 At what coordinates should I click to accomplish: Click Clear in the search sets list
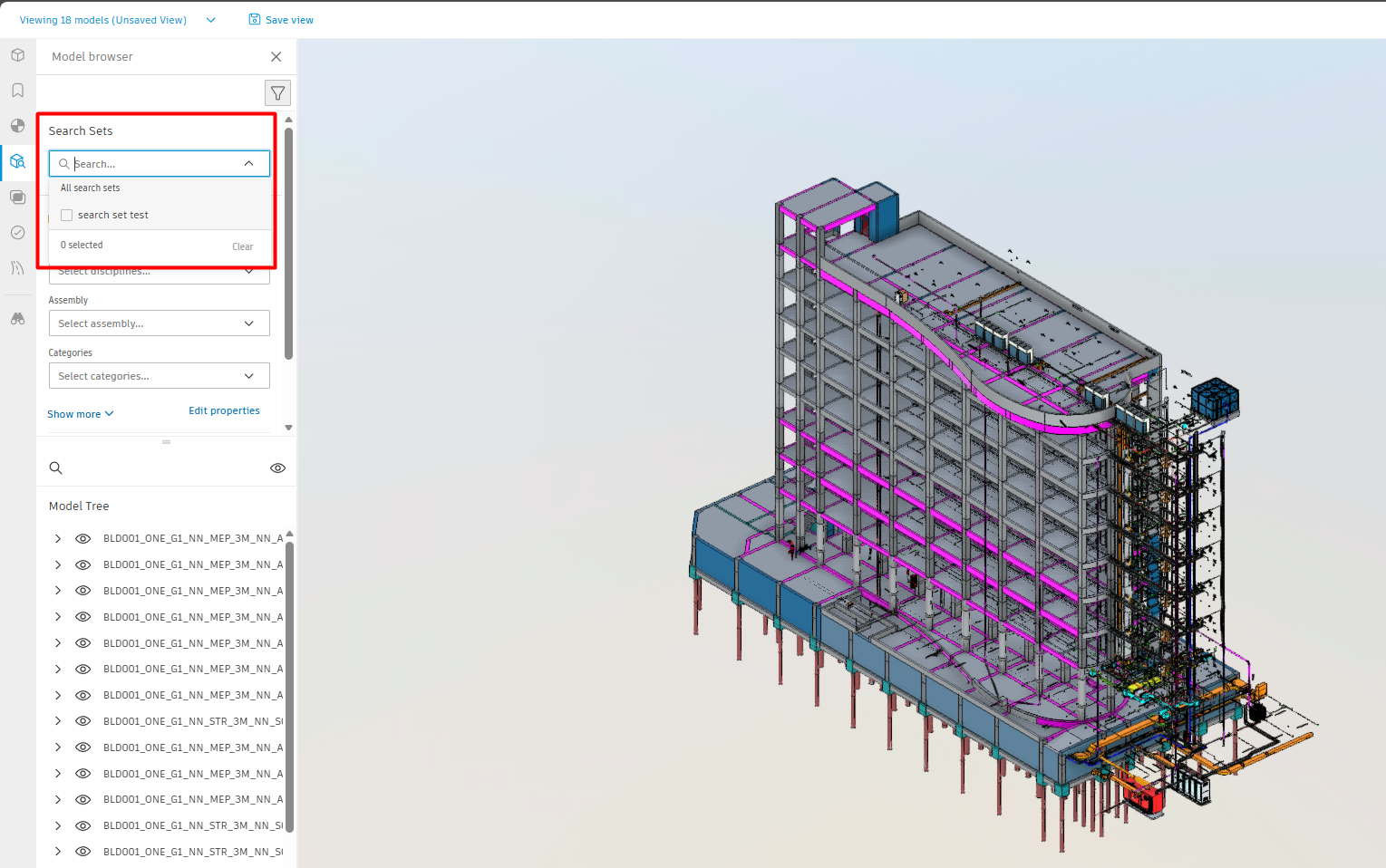242,246
